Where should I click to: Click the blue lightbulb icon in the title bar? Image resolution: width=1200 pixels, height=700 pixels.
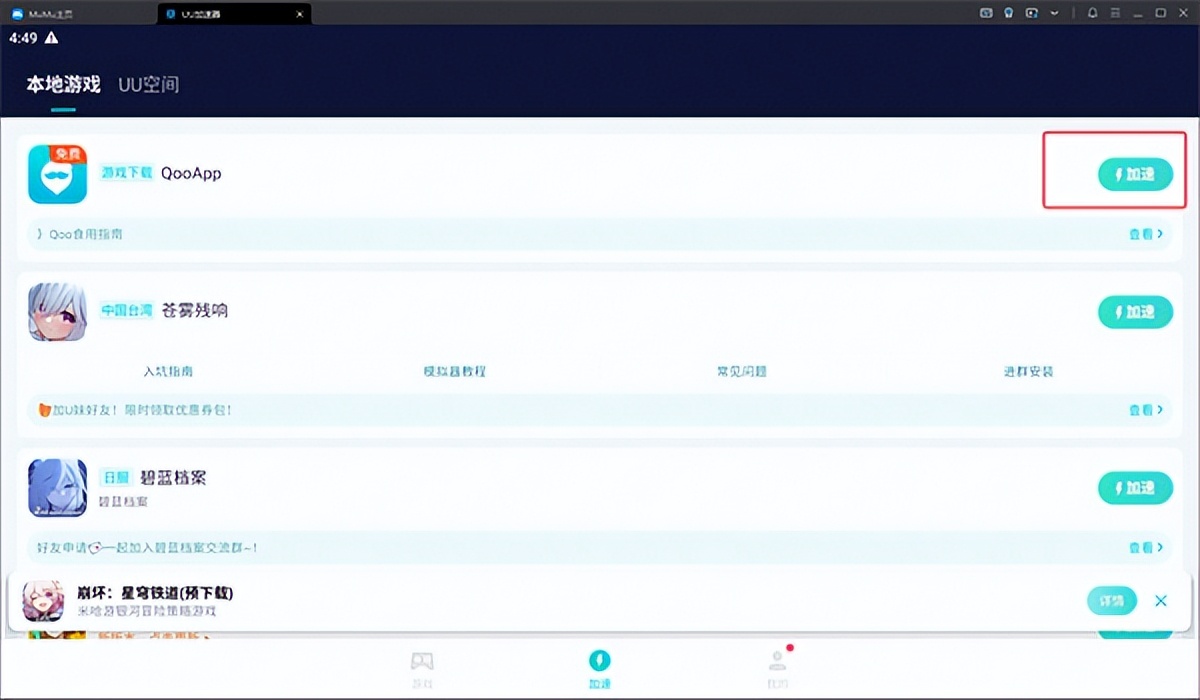pos(1009,13)
